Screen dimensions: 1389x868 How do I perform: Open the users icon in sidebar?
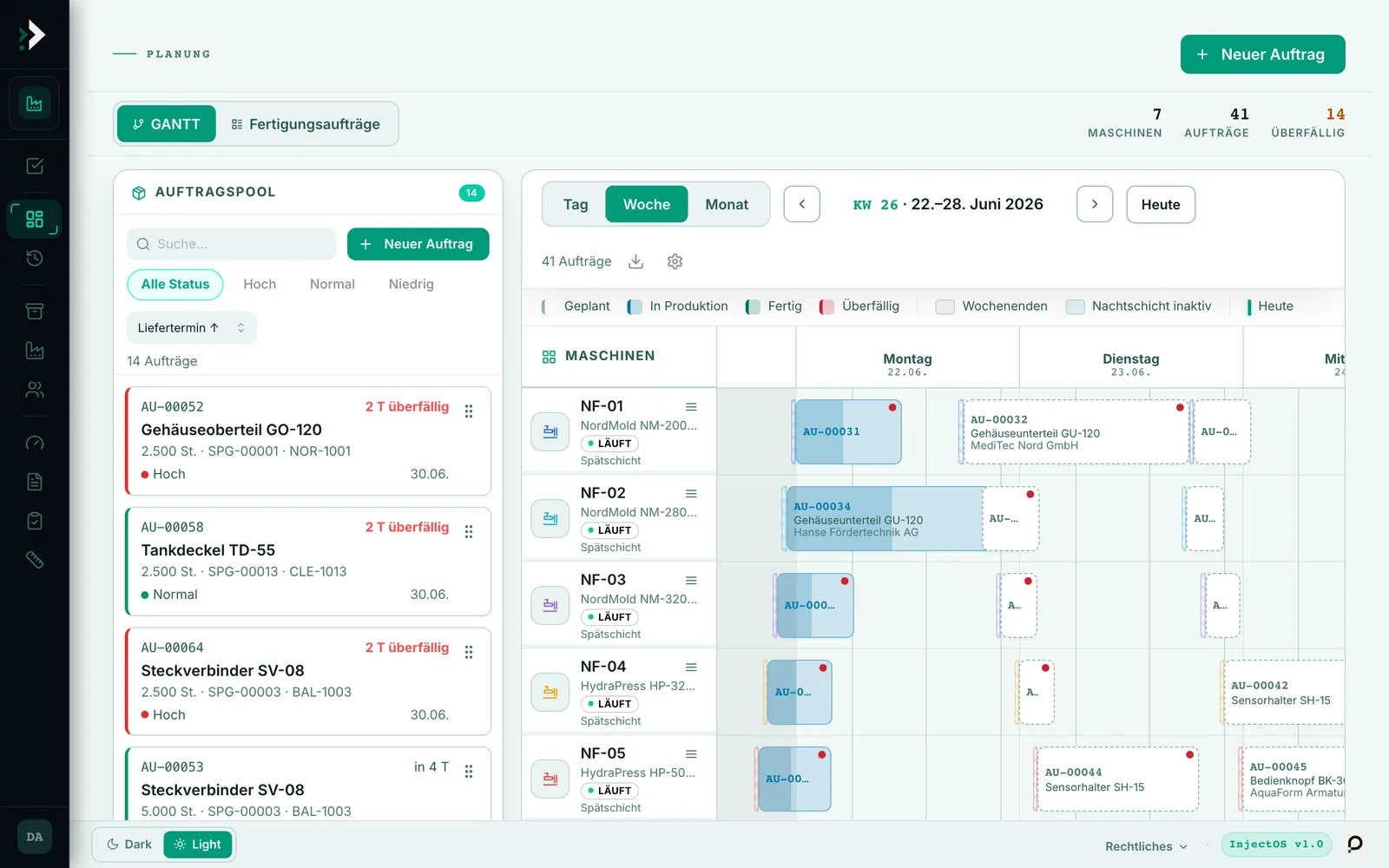pyautogui.click(x=35, y=390)
